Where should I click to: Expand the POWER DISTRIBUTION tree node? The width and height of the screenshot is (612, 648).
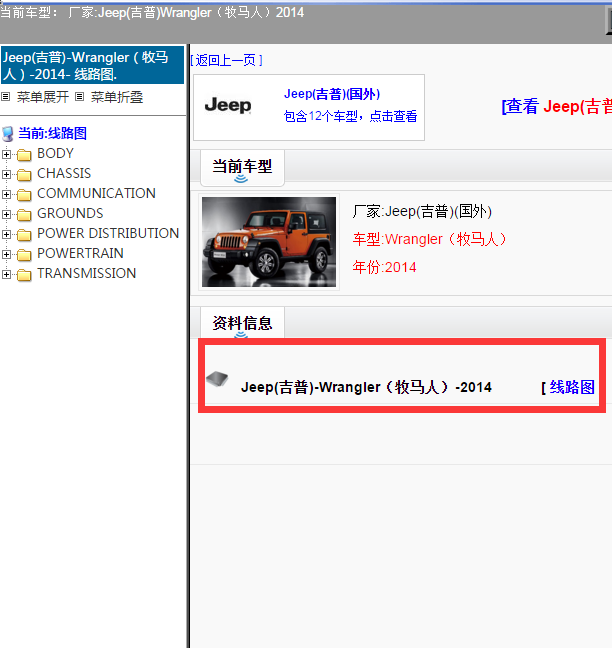click(6, 234)
